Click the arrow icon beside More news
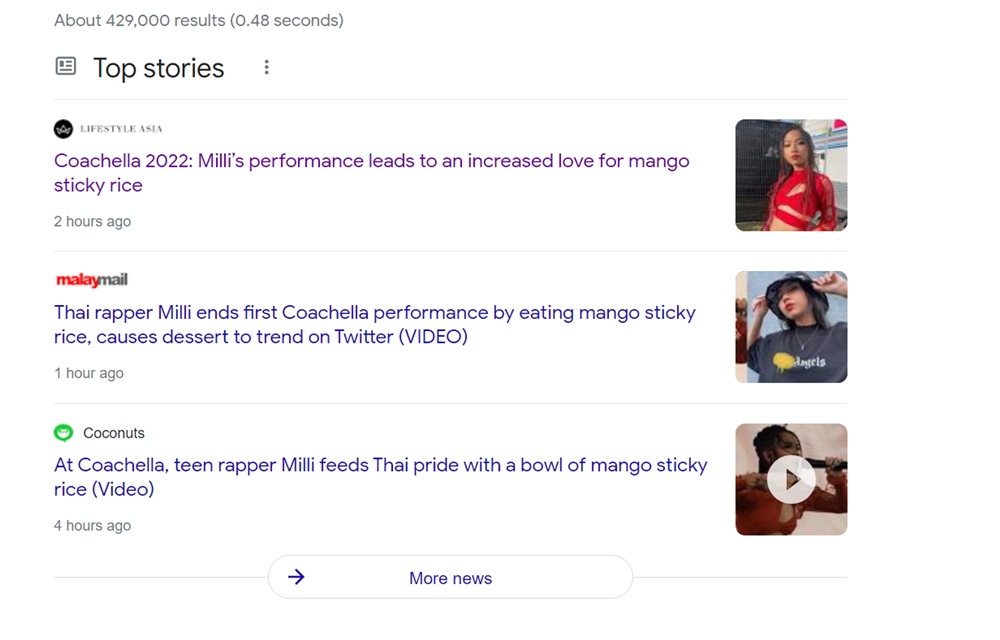Image resolution: width=1000 pixels, height=640 pixels. coord(296,577)
